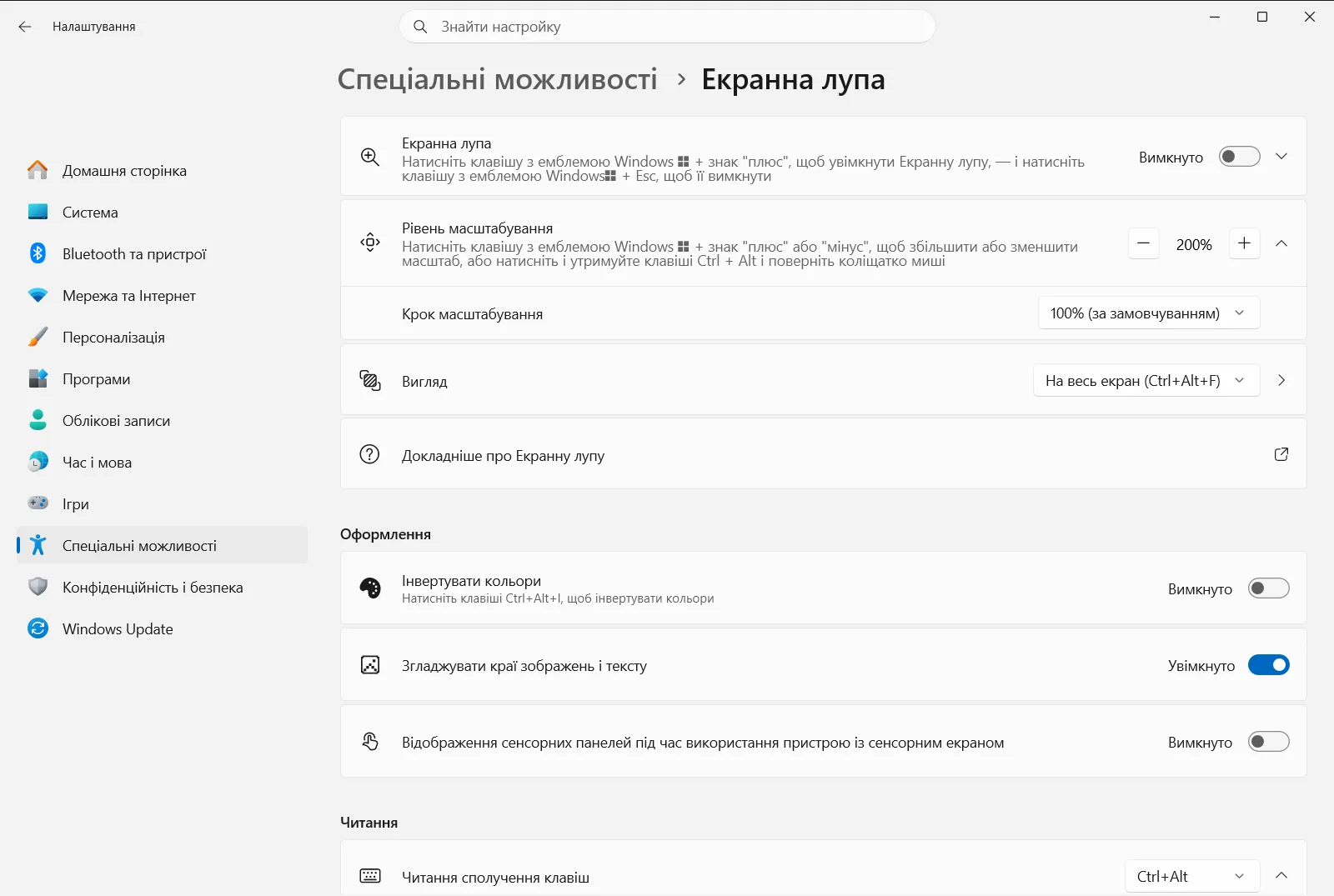Open Персоналізація settings
The height and width of the screenshot is (896, 1334).
coord(162,337)
